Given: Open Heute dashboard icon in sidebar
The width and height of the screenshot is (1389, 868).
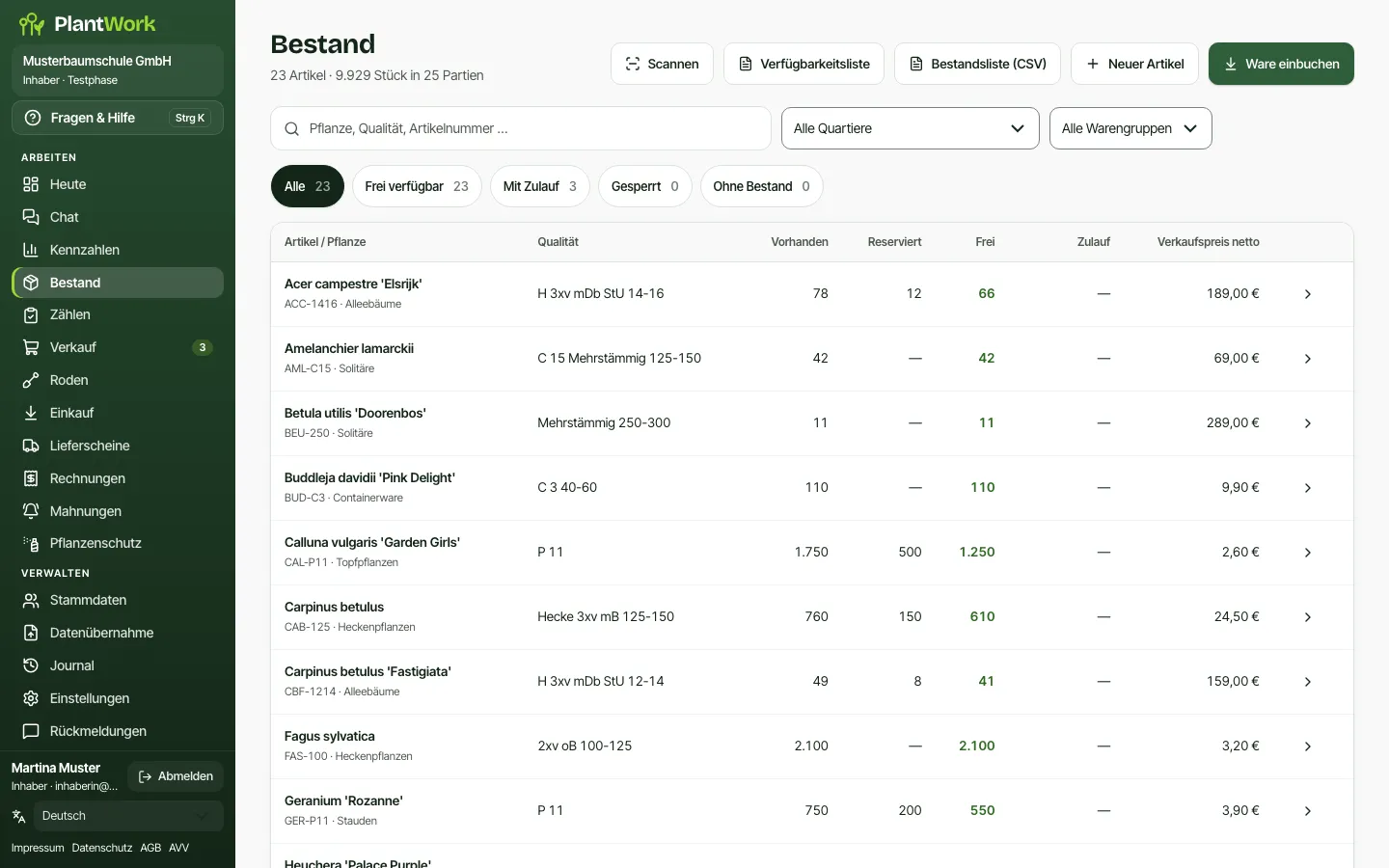Looking at the screenshot, I should (31, 184).
